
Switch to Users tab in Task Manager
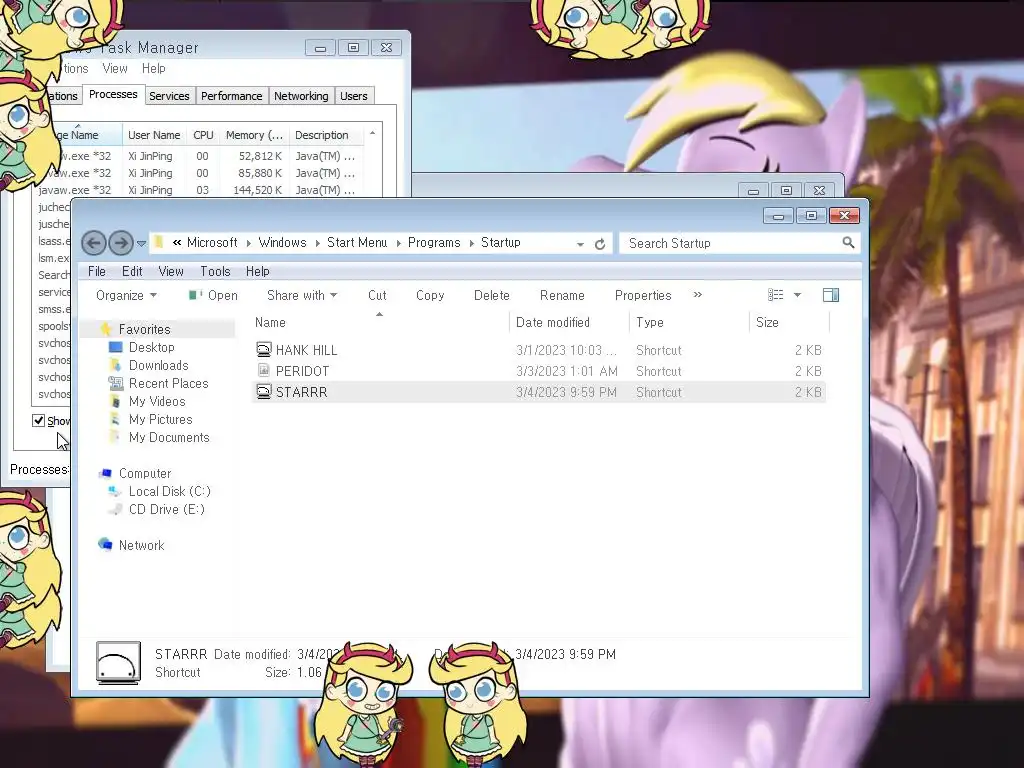tap(353, 96)
